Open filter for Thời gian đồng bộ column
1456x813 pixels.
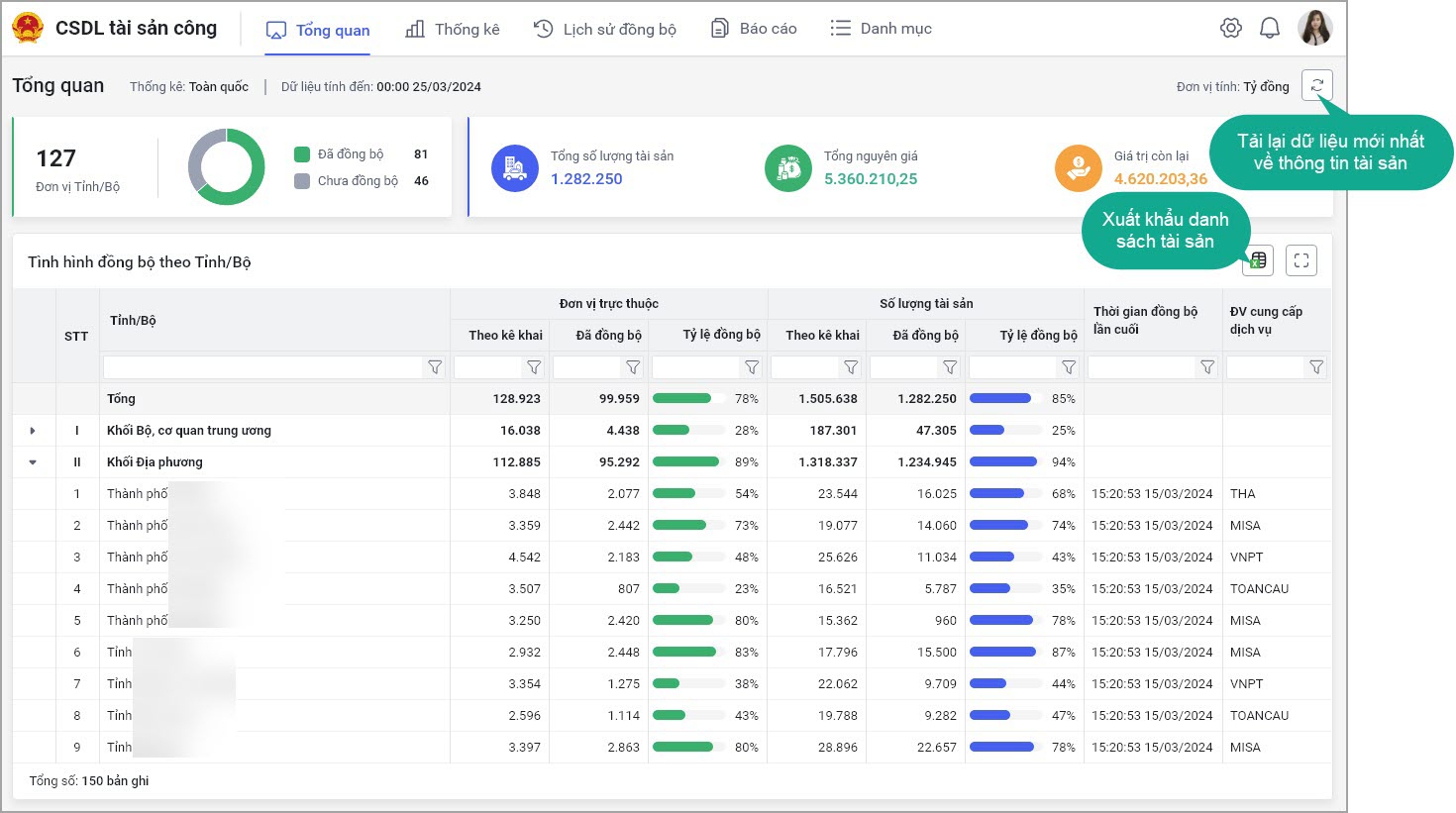[x=1206, y=367]
